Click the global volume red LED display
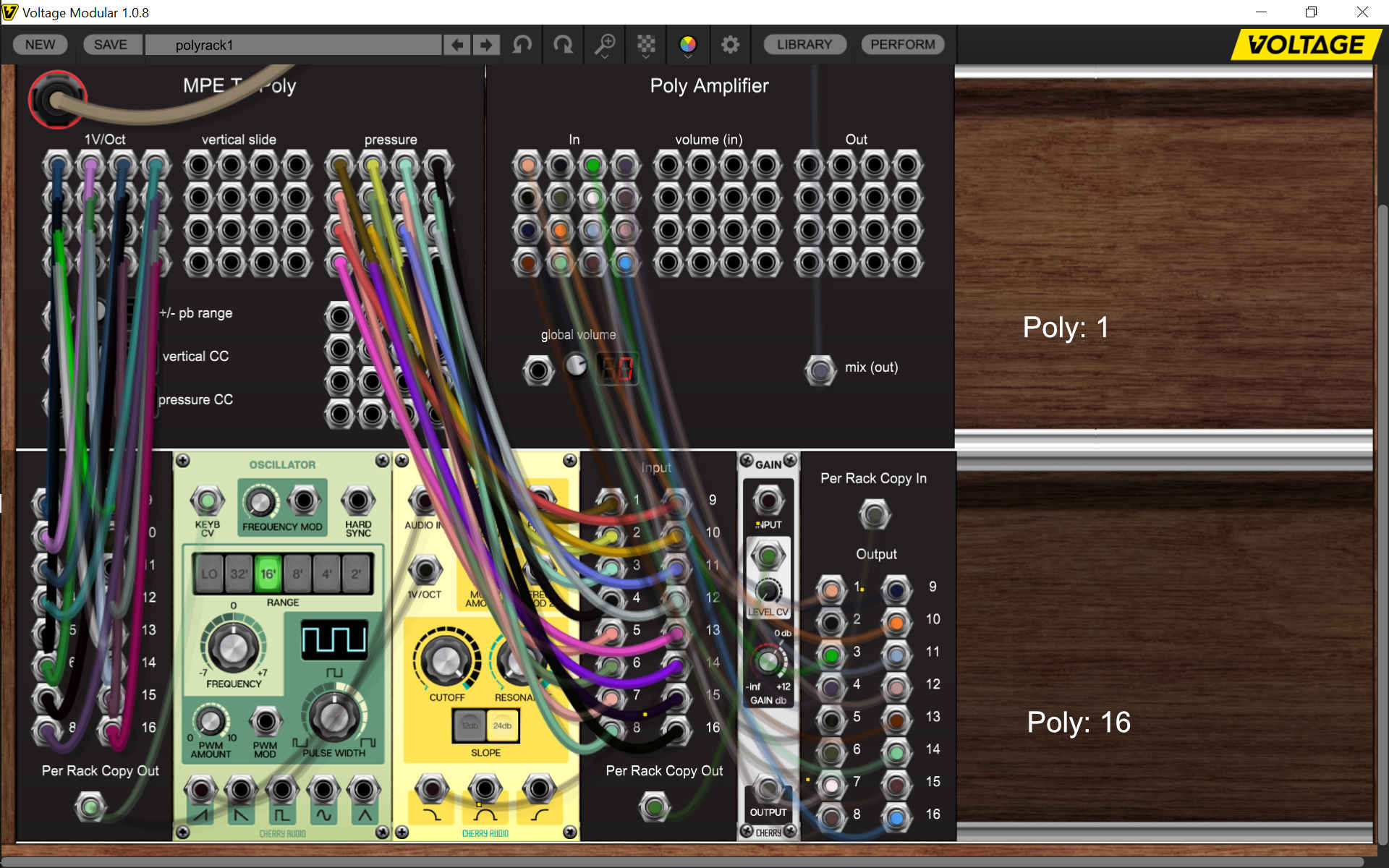 617,369
